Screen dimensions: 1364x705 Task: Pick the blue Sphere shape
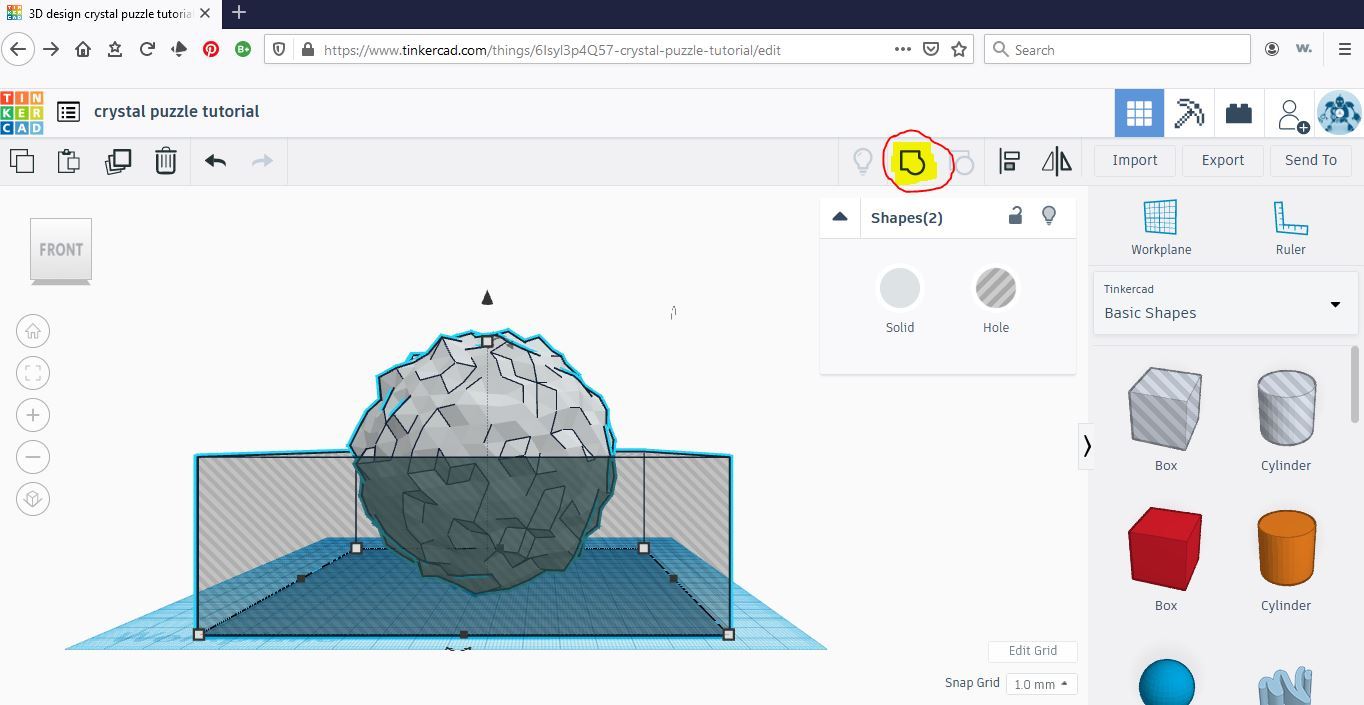point(1167,682)
